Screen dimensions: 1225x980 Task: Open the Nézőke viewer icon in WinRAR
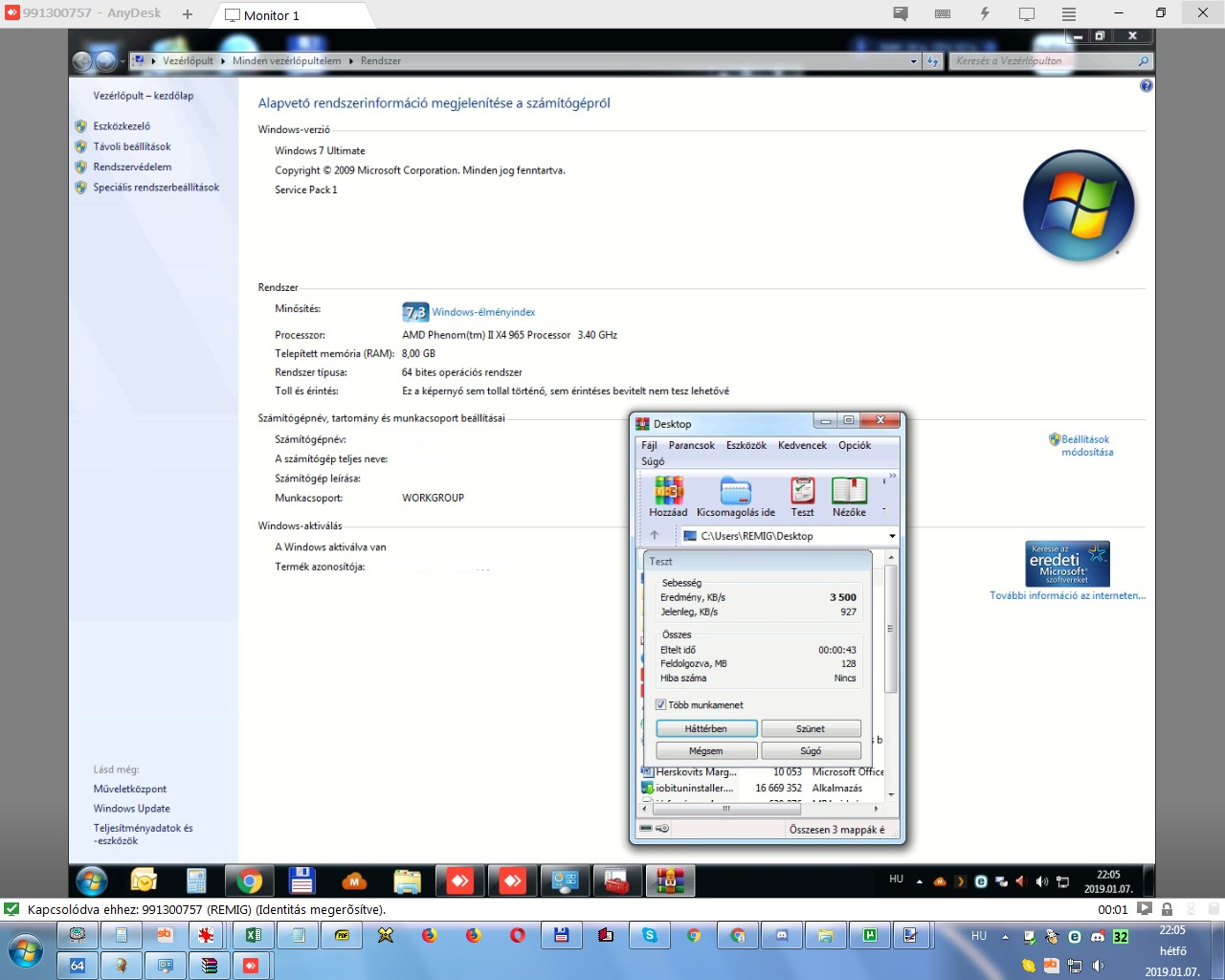coord(849,497)
